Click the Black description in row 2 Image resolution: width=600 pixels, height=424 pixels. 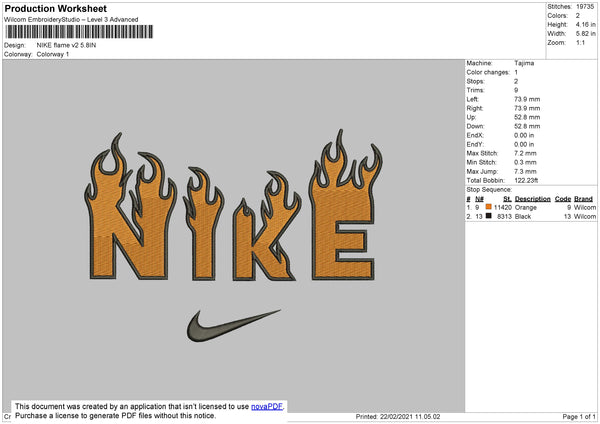pyautogui.click(x=523, y=217)
